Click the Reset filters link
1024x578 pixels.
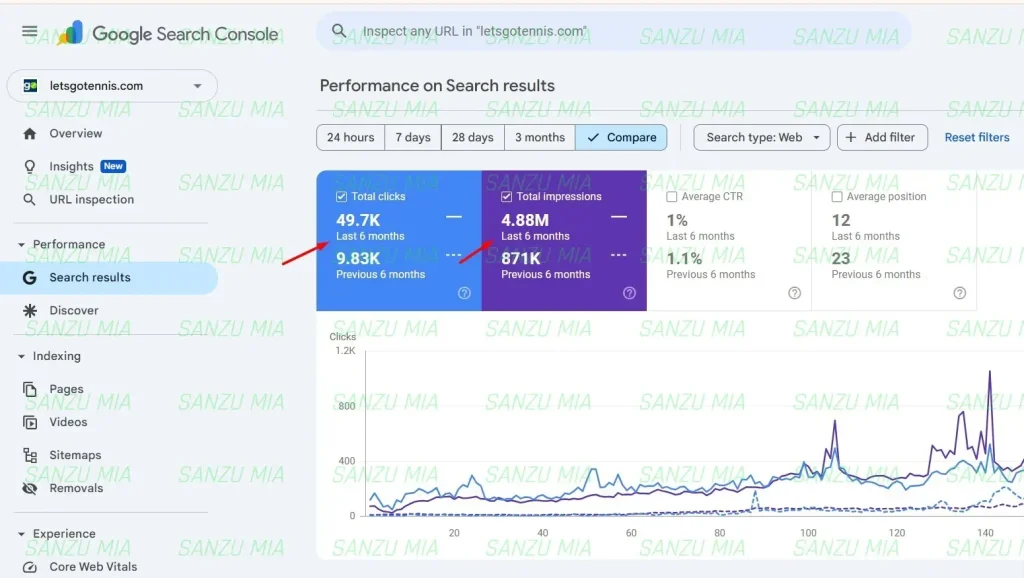(976, 137)
